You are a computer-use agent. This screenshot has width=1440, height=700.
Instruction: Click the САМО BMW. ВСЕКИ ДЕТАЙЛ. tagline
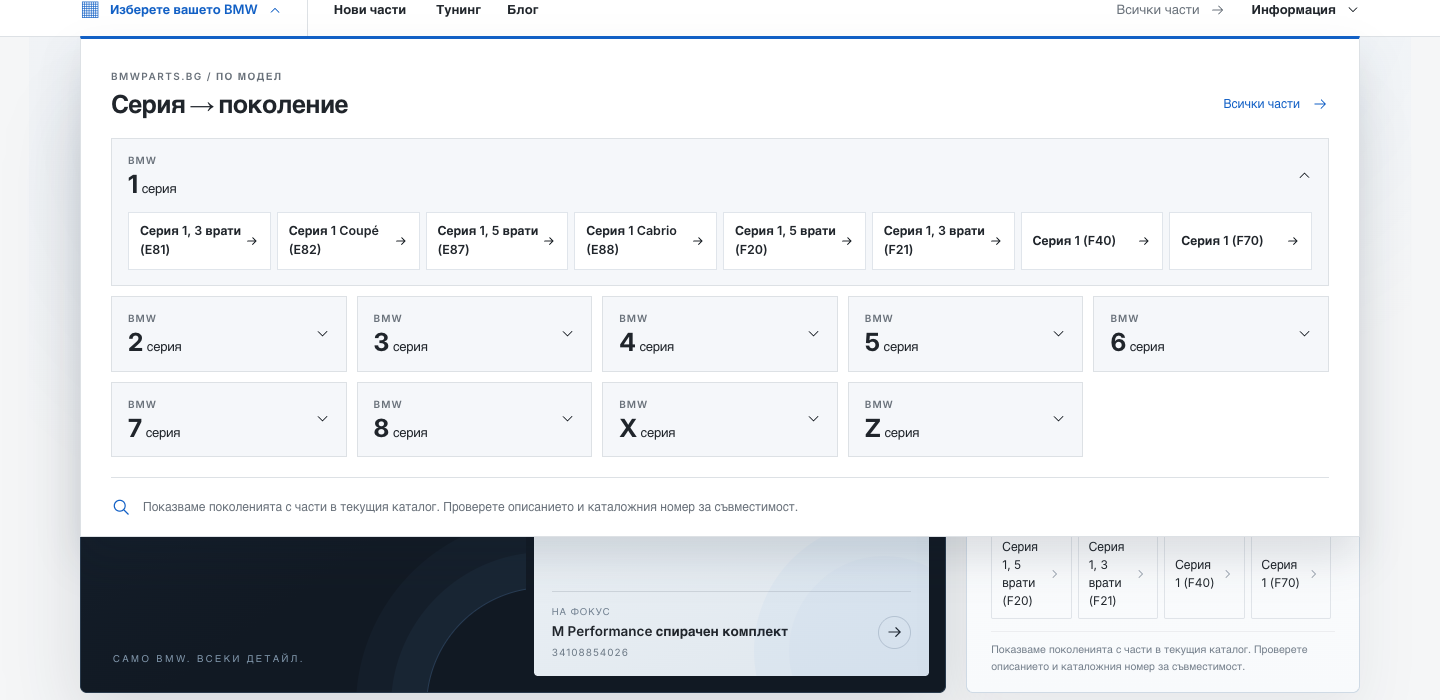(208, 659)
